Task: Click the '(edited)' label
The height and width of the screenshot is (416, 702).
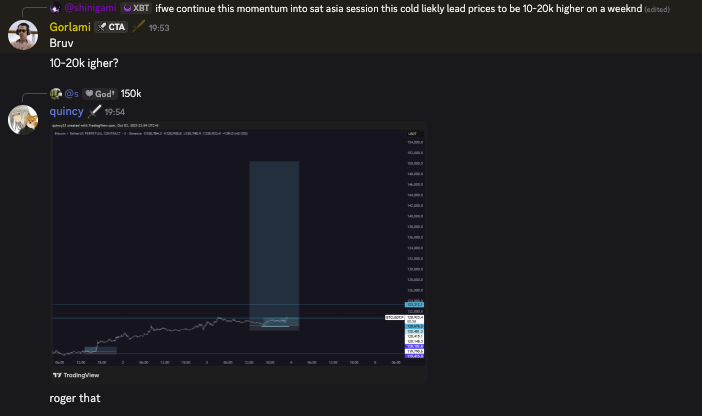Action: click(657, 9)
